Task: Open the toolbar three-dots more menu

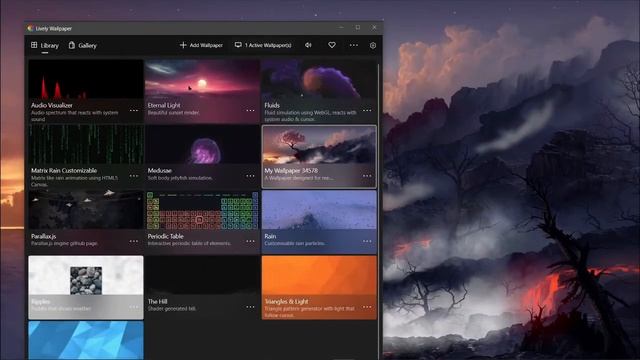Action: point(353,45)
